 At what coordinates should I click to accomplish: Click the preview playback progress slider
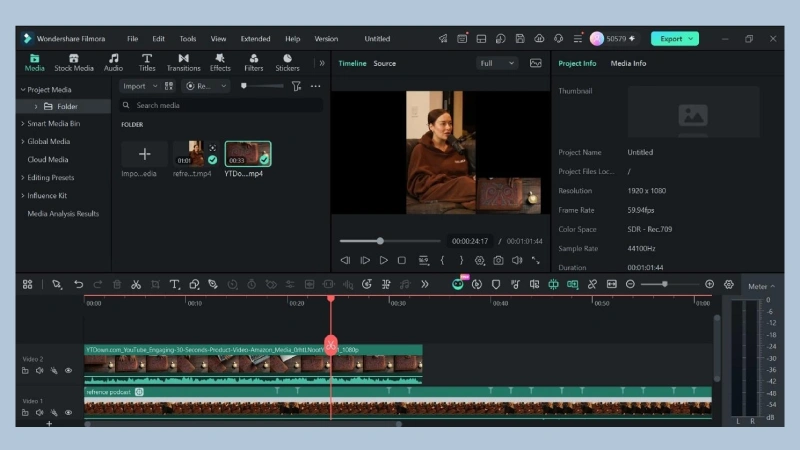click(x=390, y=241)
